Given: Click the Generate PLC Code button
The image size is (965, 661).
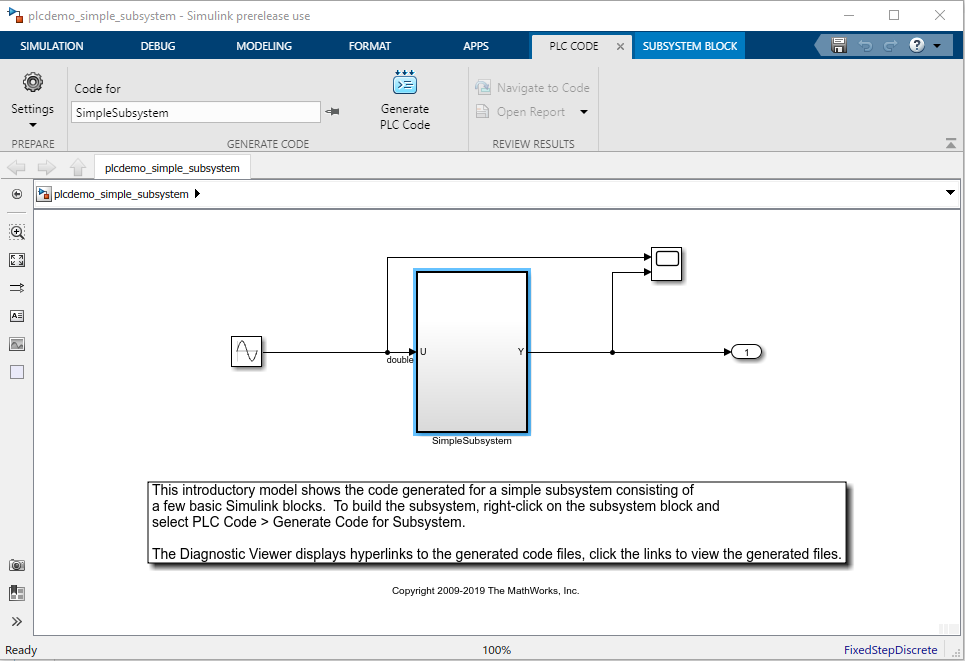Looking at the screenshot, I should (x=404, y=100).
